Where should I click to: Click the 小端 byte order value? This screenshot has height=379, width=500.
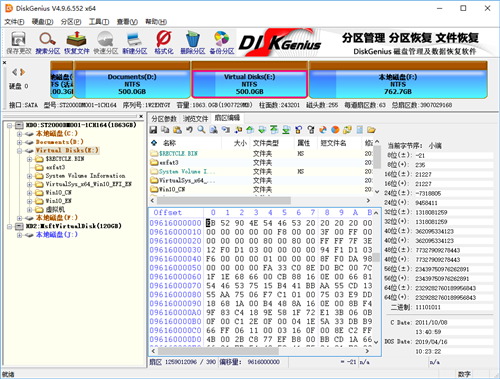pos(435,146)
